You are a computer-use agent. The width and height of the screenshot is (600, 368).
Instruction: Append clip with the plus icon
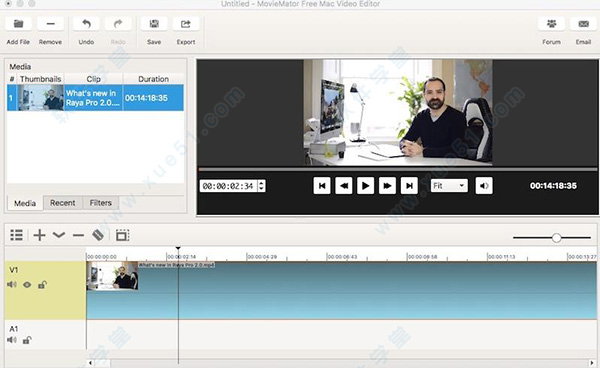(39, 235)
